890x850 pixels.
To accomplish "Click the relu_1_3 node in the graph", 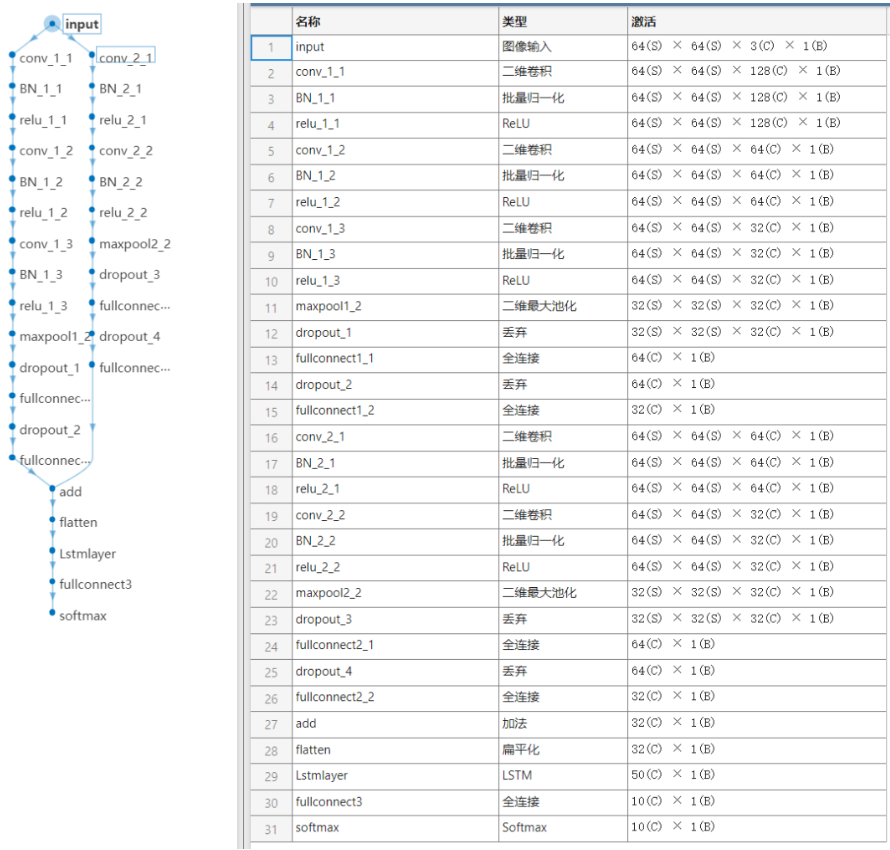I will tap(43, 306).
